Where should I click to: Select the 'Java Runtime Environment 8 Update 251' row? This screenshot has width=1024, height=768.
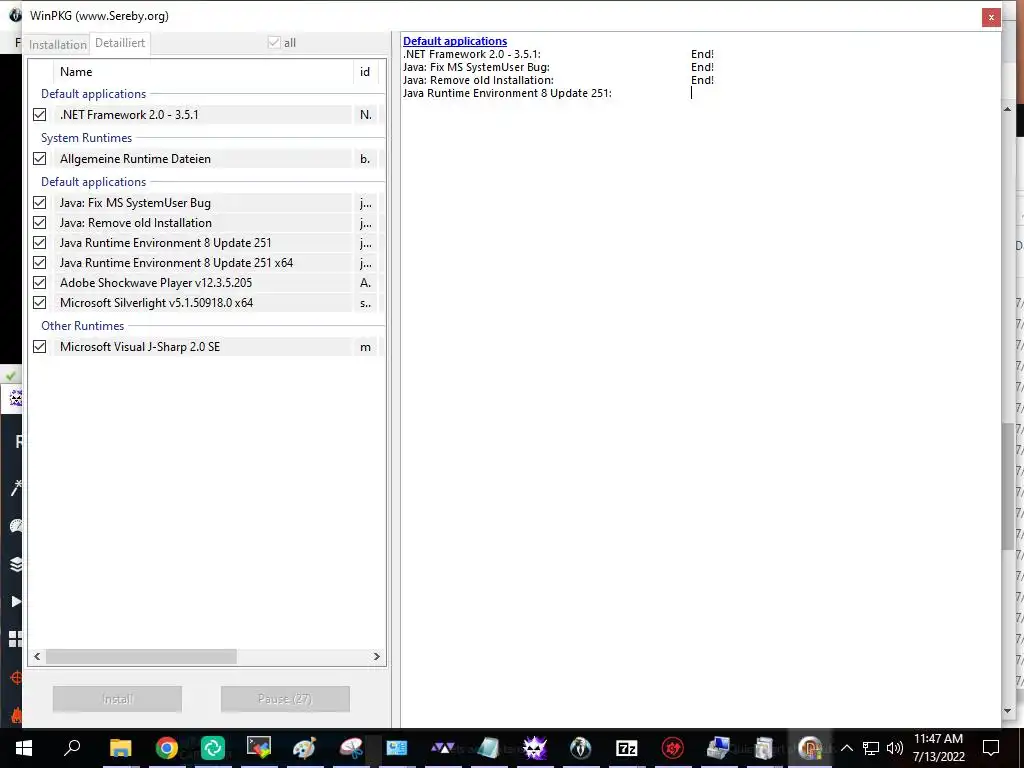pos(205,243)
